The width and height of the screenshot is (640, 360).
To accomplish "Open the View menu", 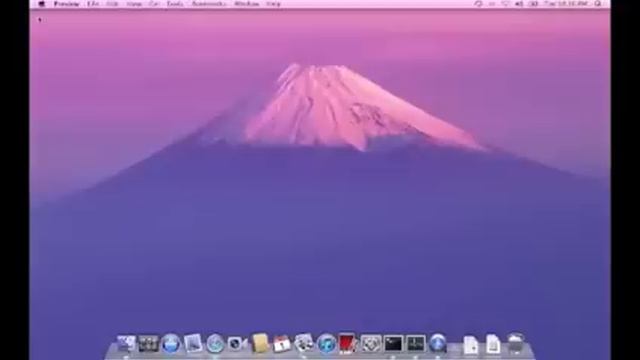I will tap(134, 4).
